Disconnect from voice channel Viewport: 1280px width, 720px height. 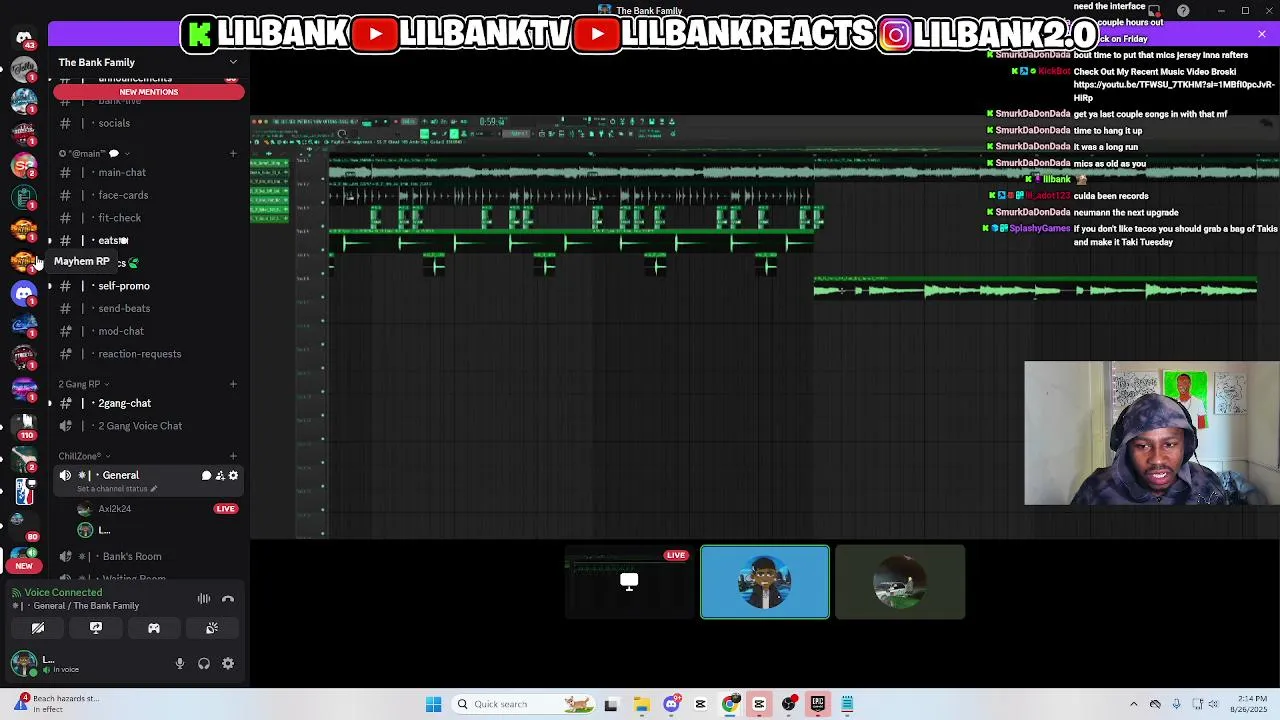tap(228, 599)
